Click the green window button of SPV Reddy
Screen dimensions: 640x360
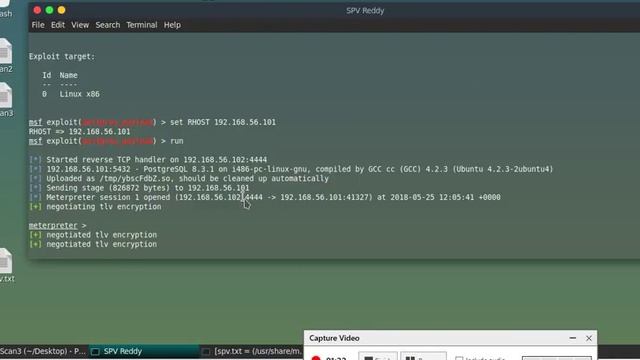pyautogui.click(x=49, y=10)
